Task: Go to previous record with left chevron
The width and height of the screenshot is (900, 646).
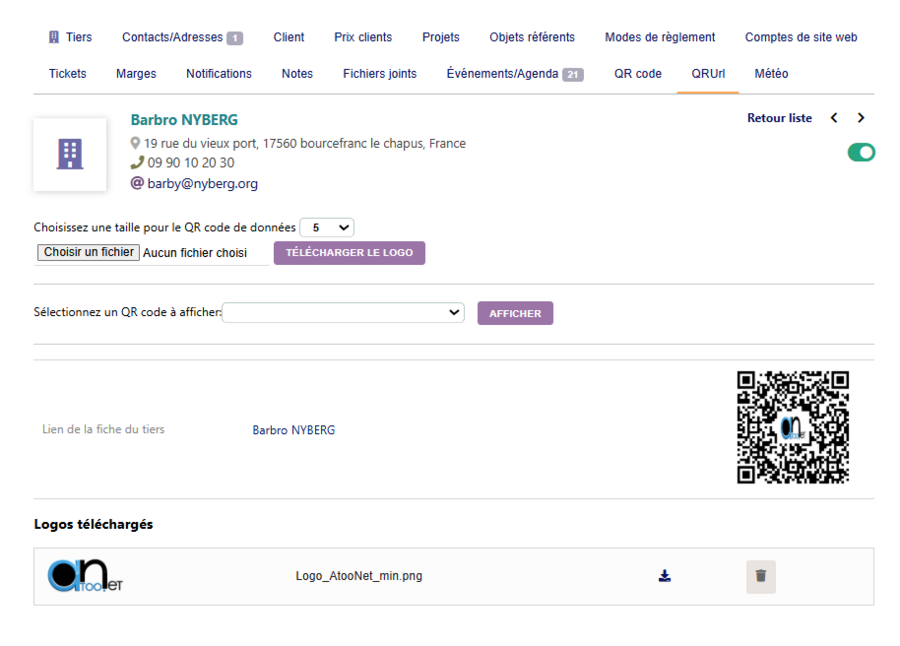Action: [834, 117]
